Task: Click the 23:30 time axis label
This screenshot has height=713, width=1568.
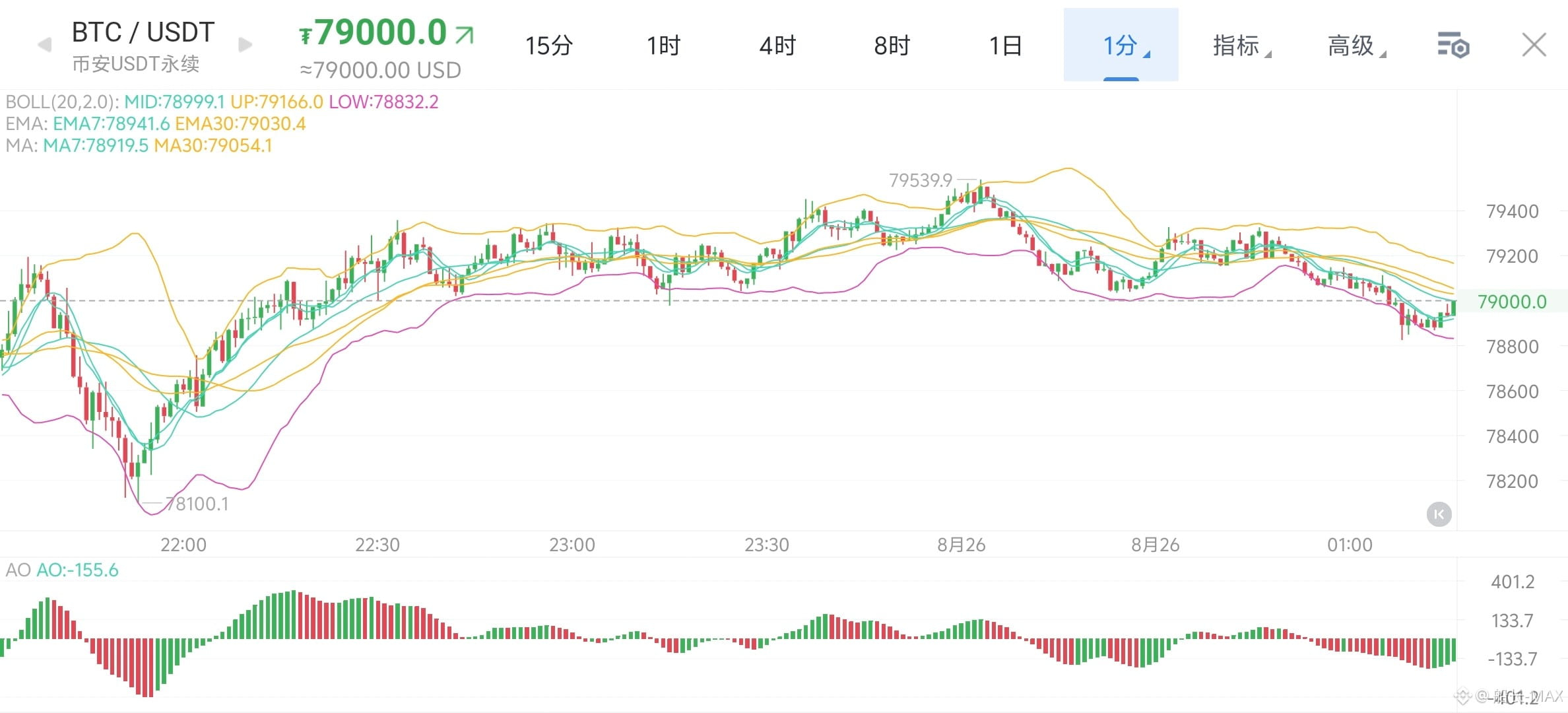Action: 767,545
